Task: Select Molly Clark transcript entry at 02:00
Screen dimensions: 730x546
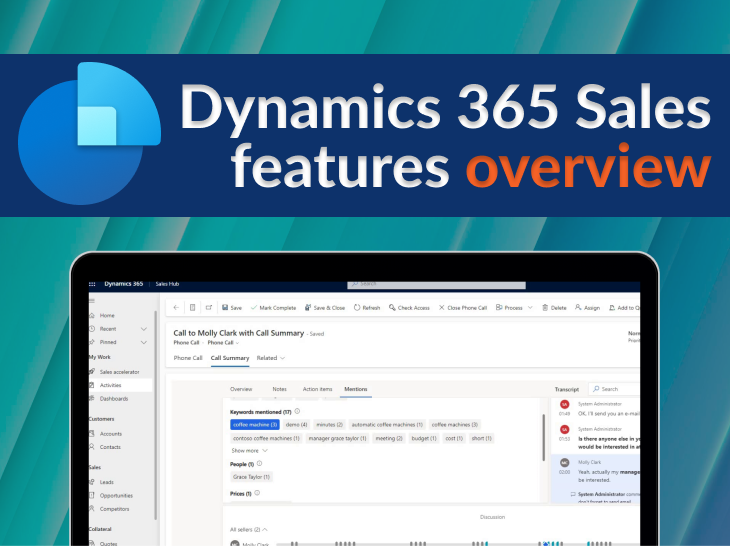Action: (595, 471)
